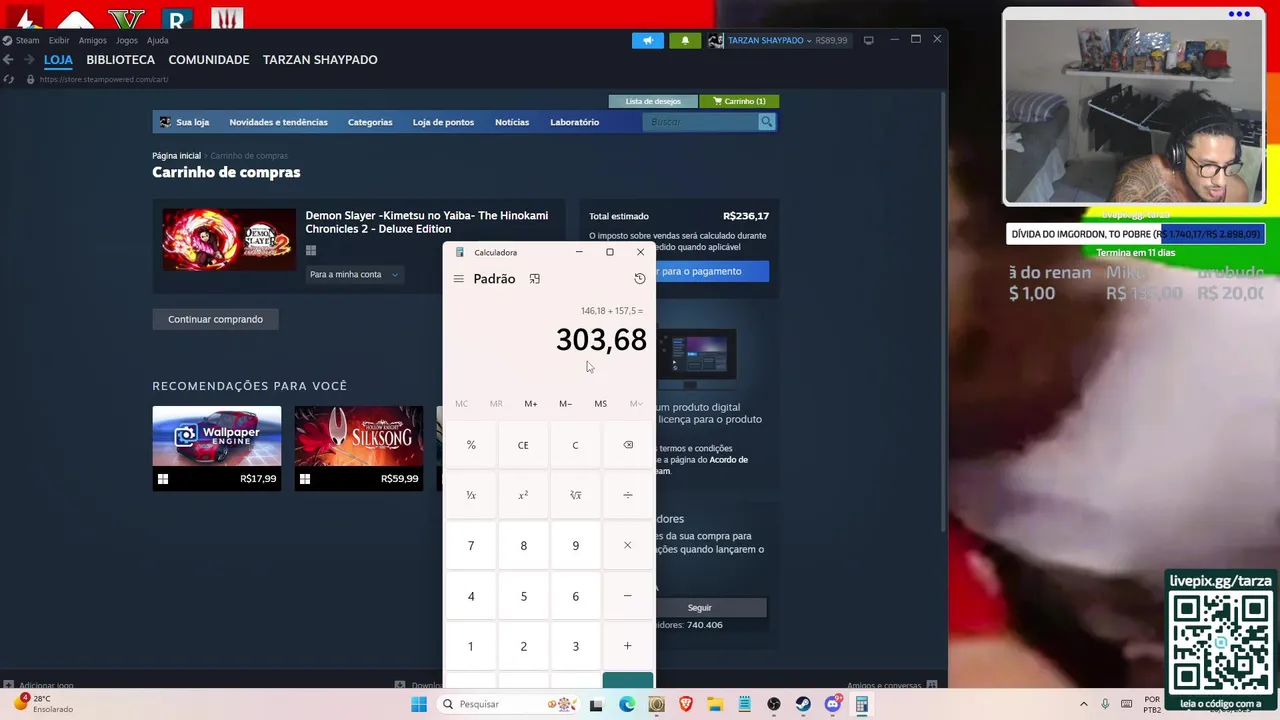
Task: Click the C clear key on calculator
Action: [x=575, y=445]
